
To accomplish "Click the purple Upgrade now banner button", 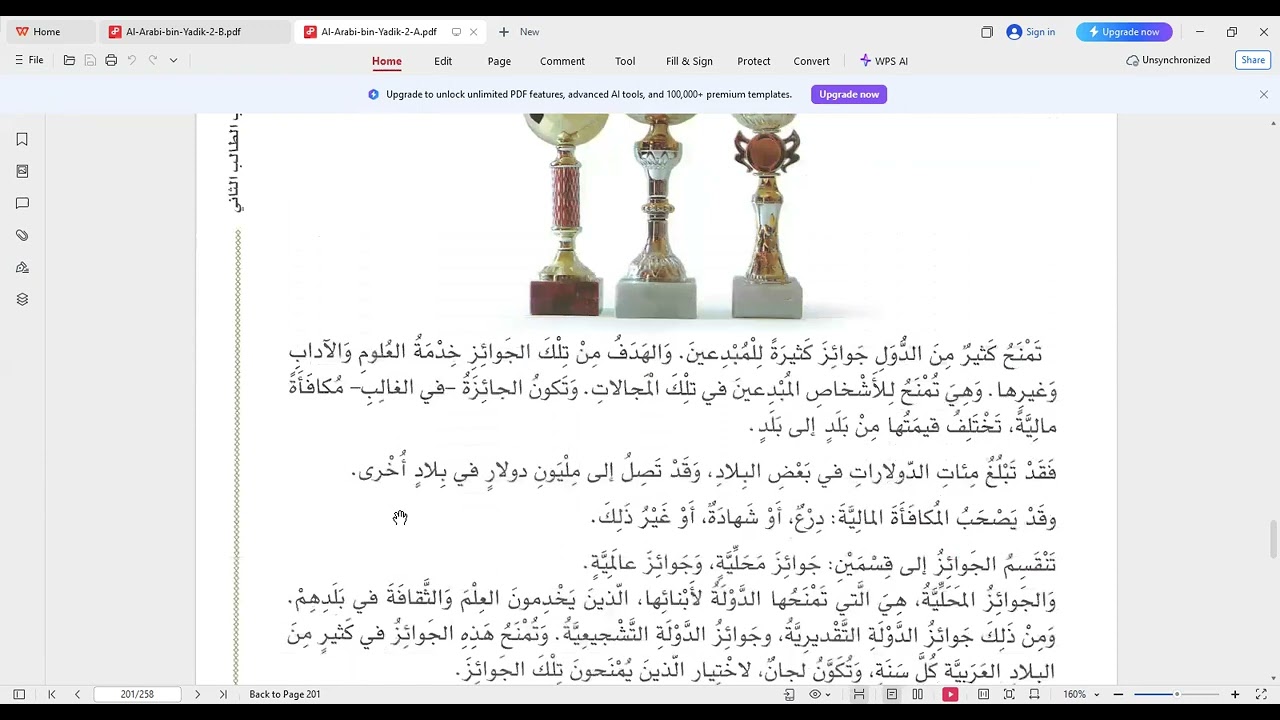I will (x=849, y=94).
